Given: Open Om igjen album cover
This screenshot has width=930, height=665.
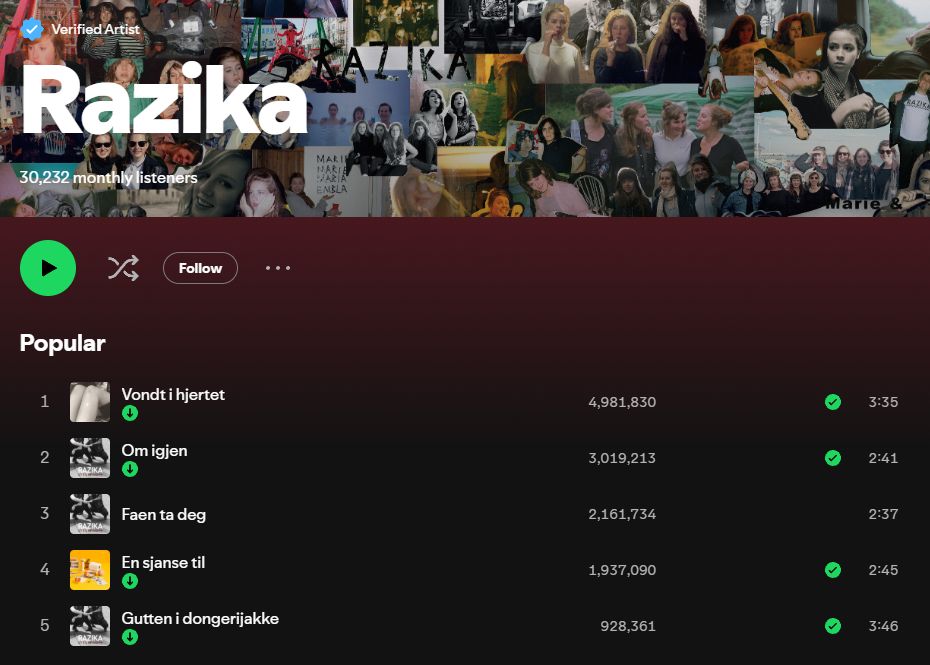Looking at the screenshot, I should coord(90,458).
